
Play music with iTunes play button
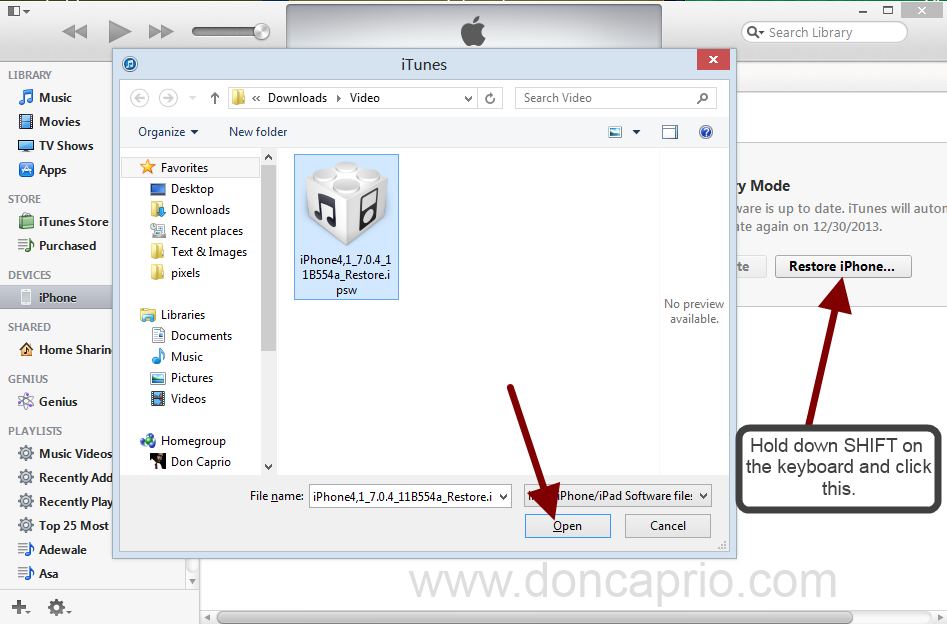pyautogui.click(x=119, y=31)
